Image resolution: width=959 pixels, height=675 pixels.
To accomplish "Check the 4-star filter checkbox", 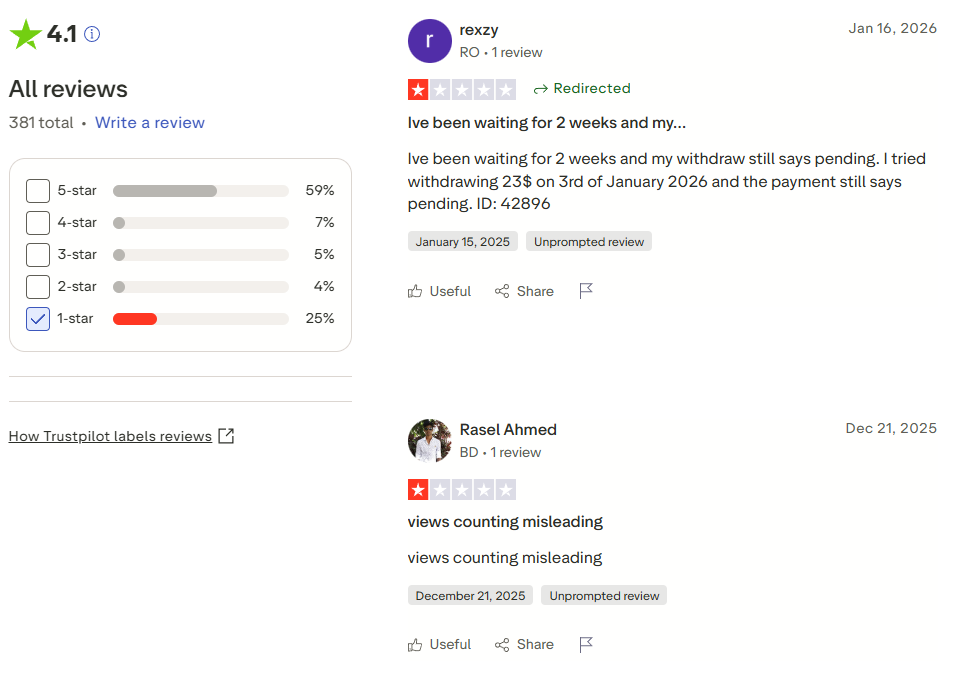I will [38, 222].
